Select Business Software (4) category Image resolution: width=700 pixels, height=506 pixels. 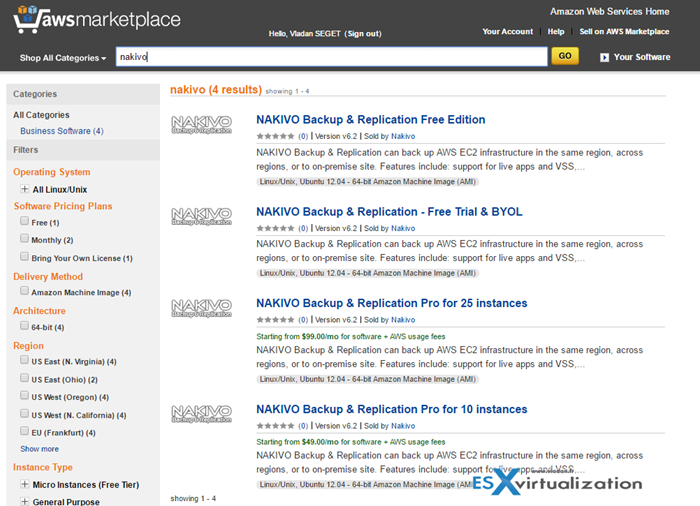[x=62, y=131]
